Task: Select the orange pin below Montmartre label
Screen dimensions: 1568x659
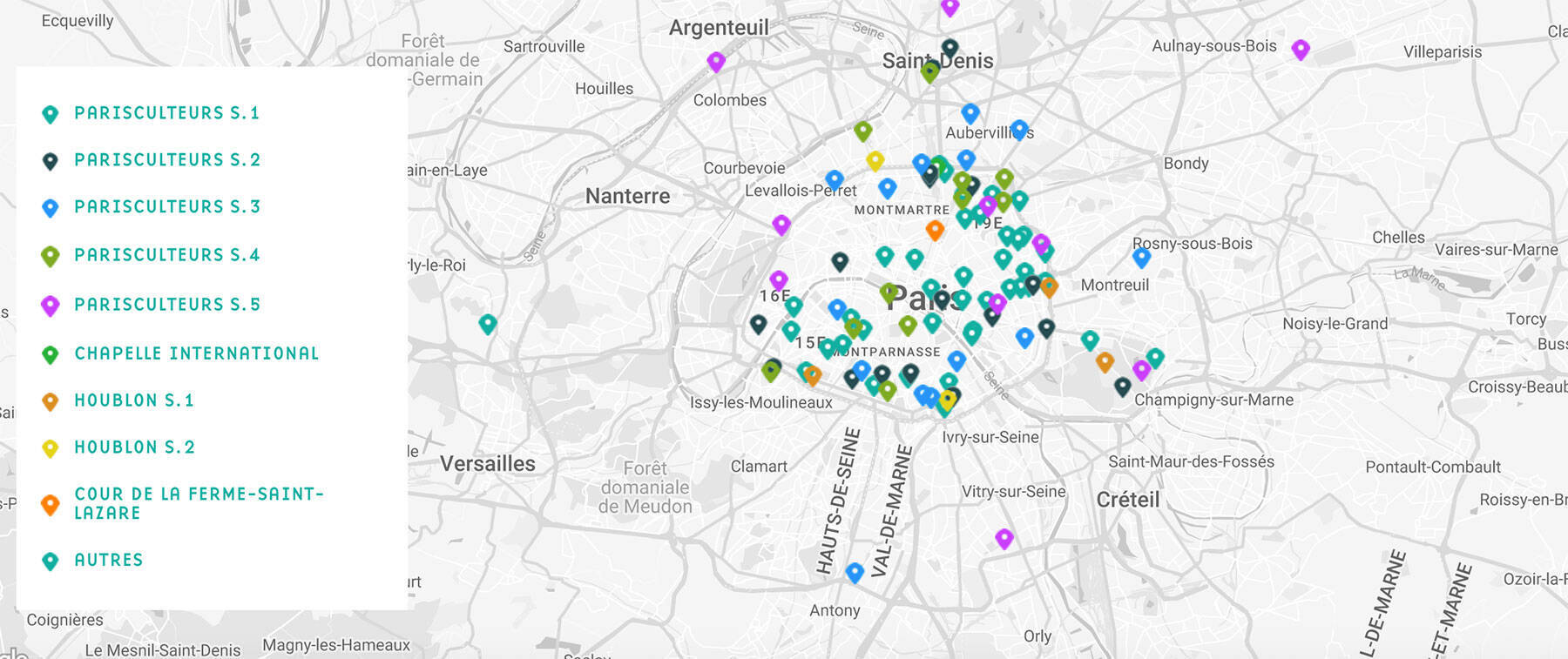Action: [x=935, y=230]
